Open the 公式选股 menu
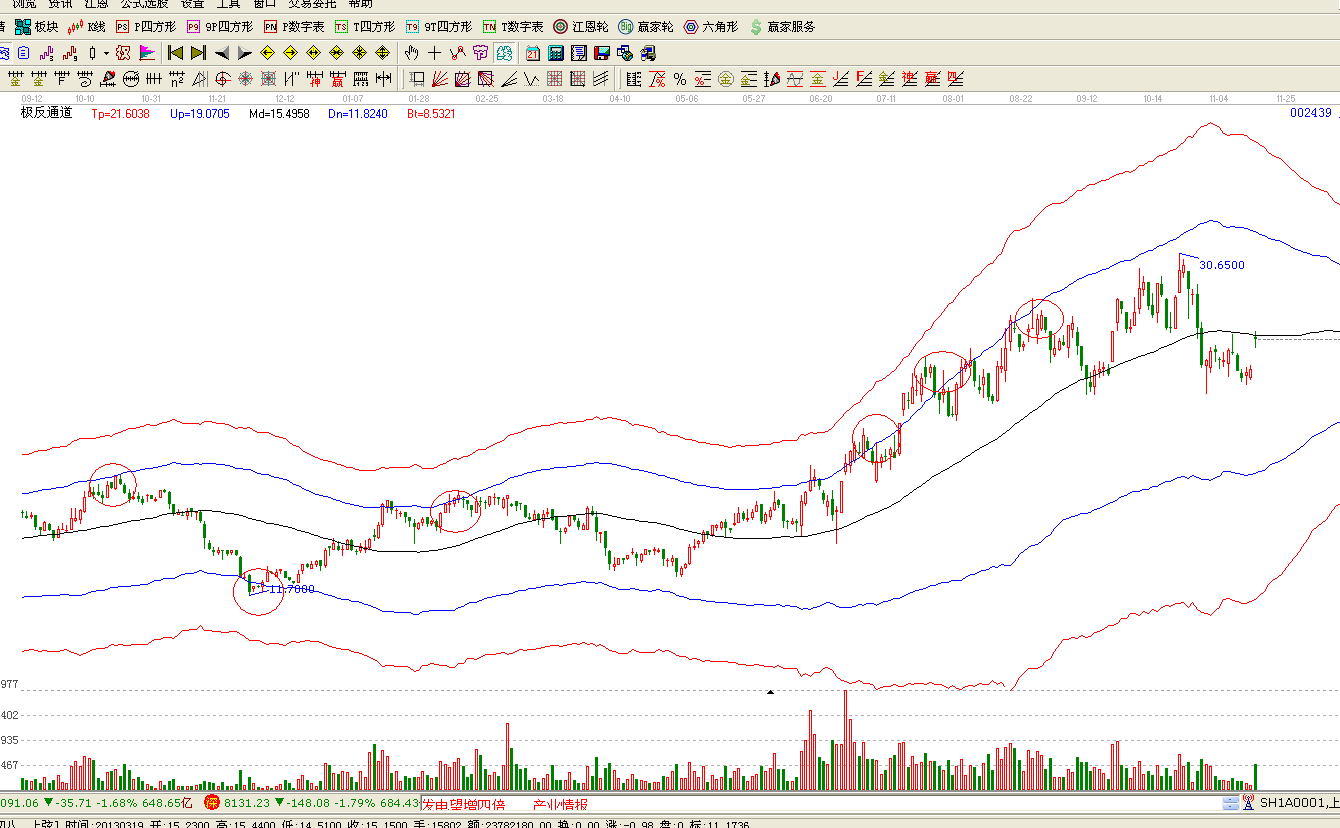1340x828 pixels. tap(144, 4)
